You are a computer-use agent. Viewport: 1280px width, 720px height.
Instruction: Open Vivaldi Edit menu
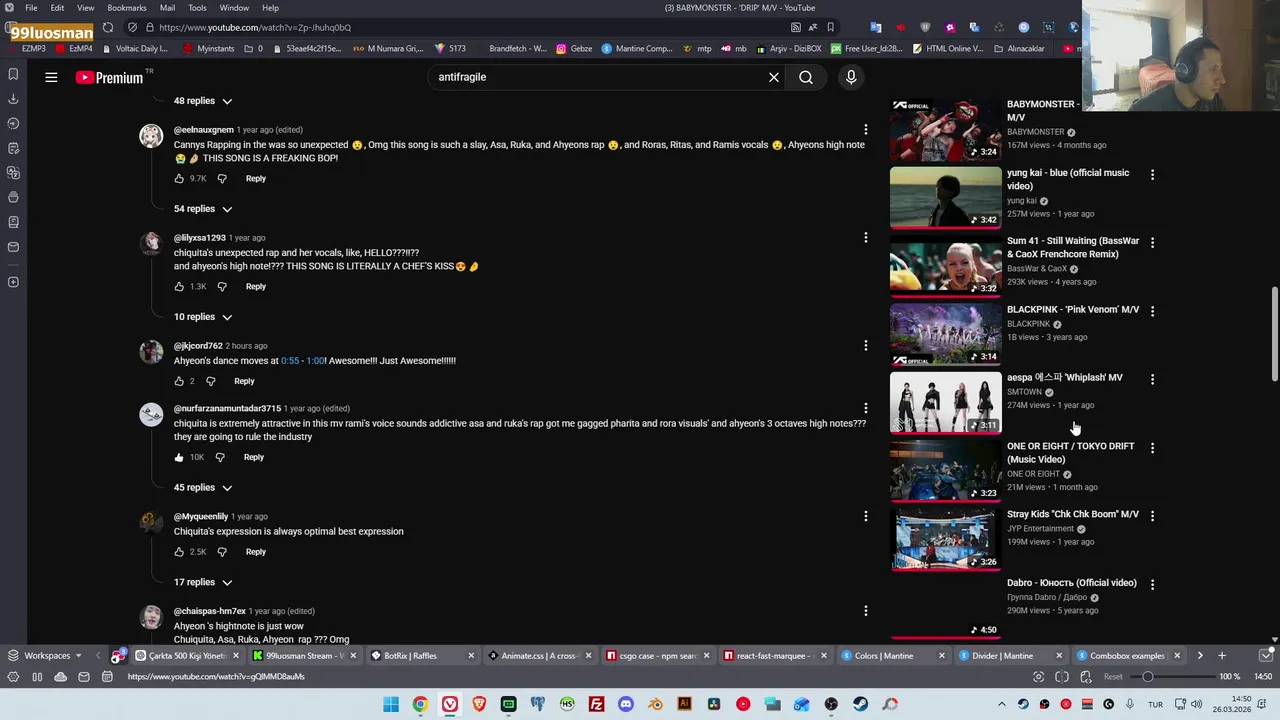point(57,8)
